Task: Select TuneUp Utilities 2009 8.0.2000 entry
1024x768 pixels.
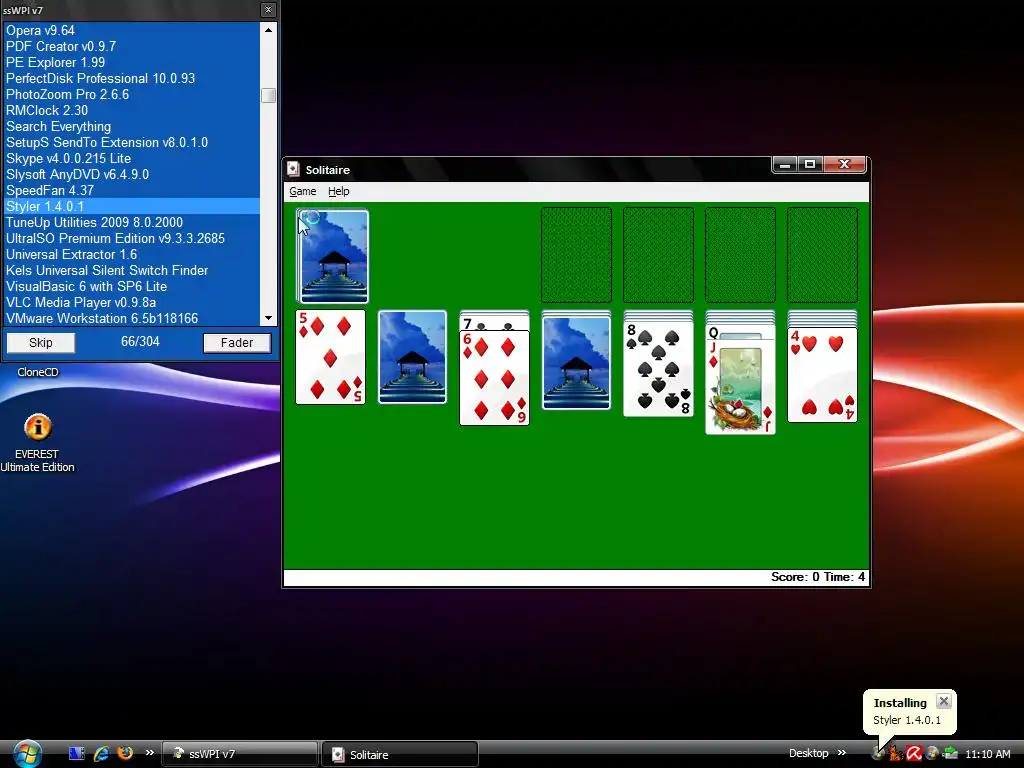Action: pyautogui.click(x=132, y=223)
